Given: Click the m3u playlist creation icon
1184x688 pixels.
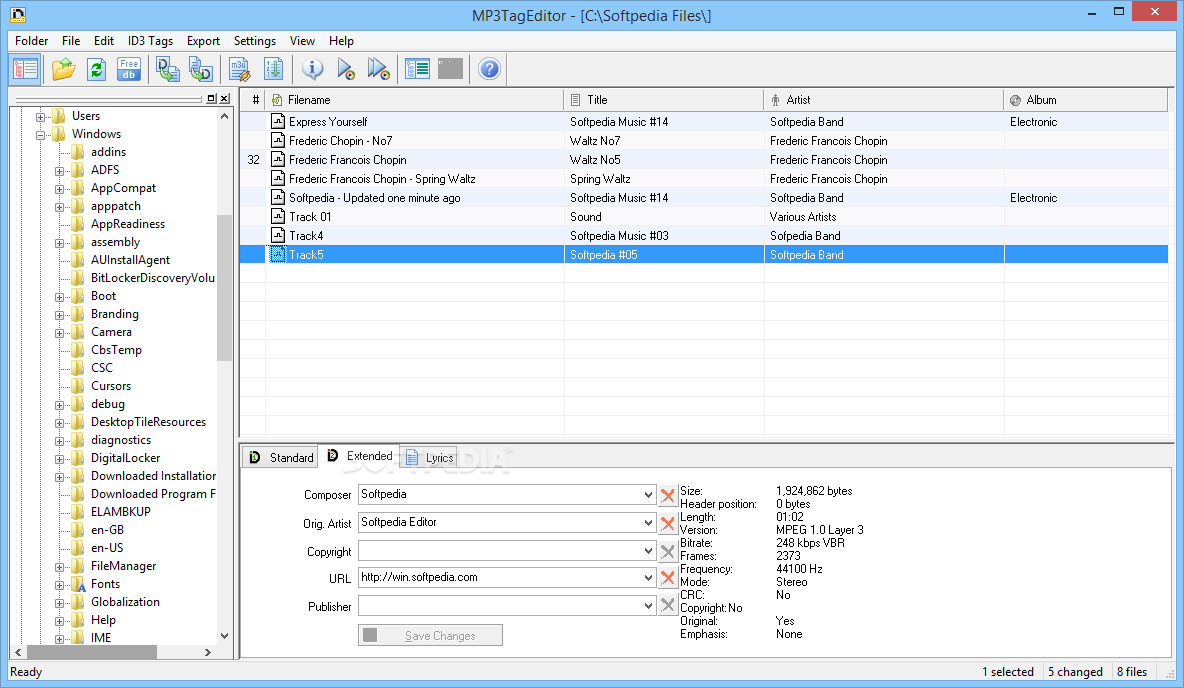Looking at the screenshot, I should tap(239, 69).
